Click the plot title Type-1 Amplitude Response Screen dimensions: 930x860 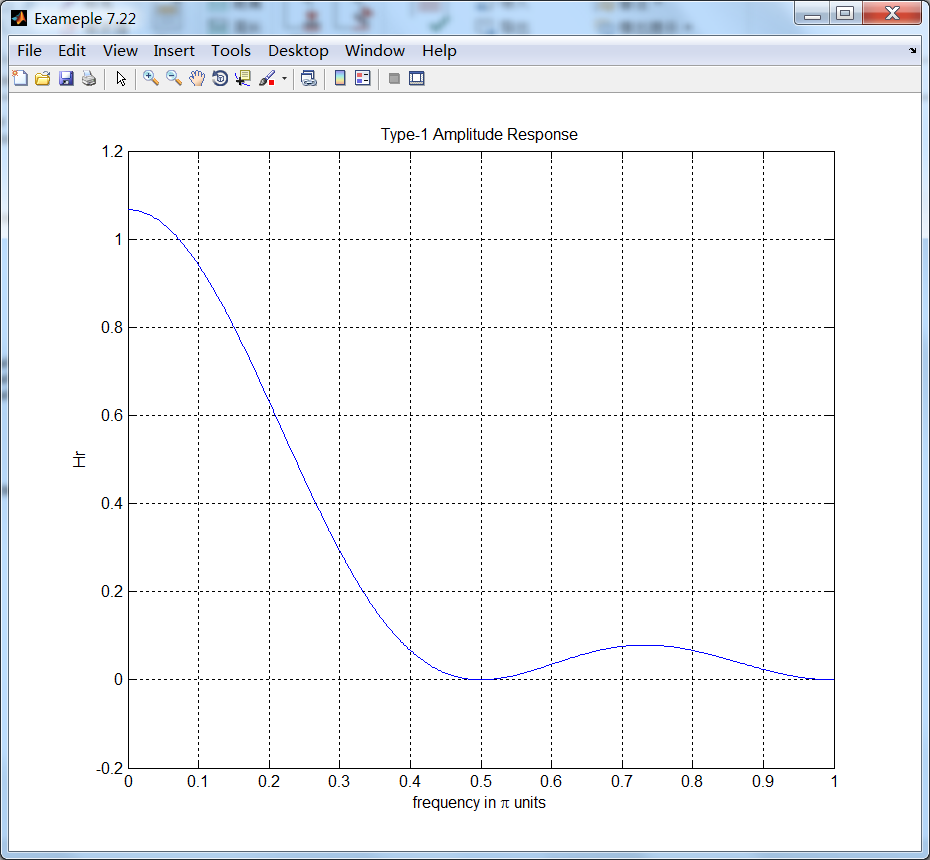click(x=479, y=135)
